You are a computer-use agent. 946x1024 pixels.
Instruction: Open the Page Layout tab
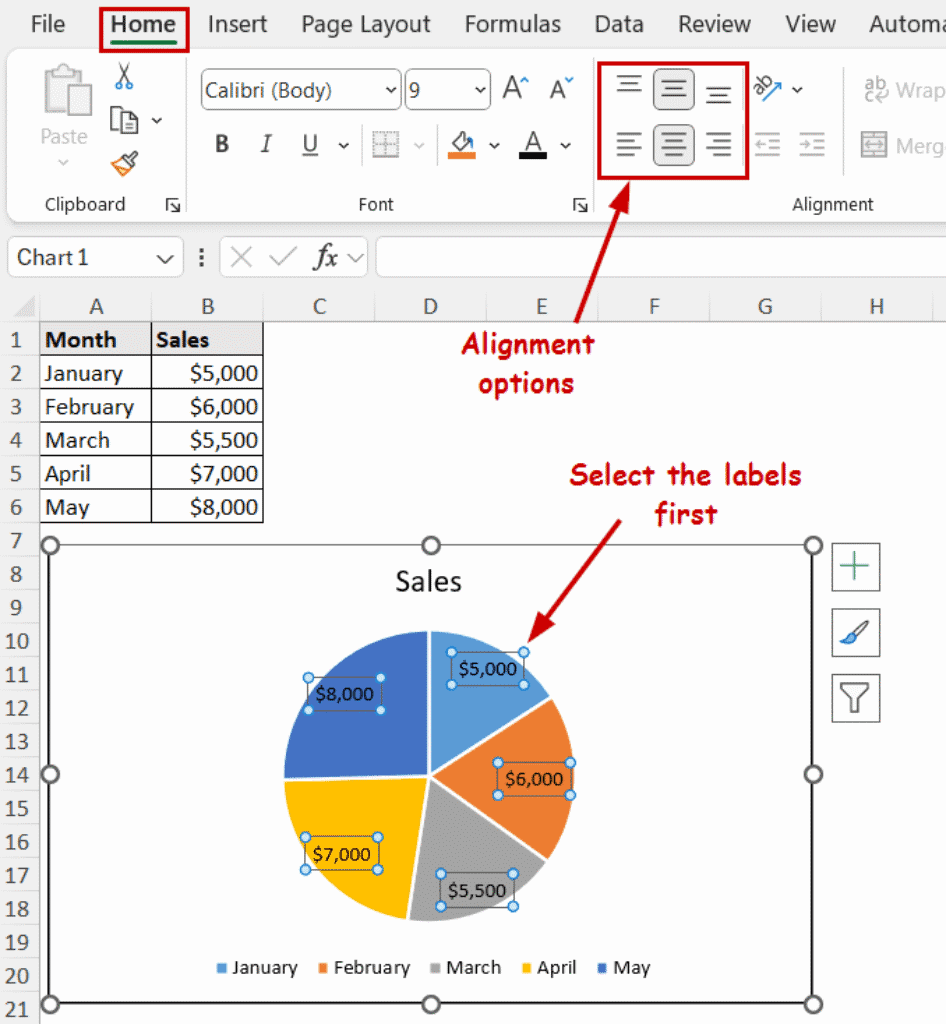365,25
